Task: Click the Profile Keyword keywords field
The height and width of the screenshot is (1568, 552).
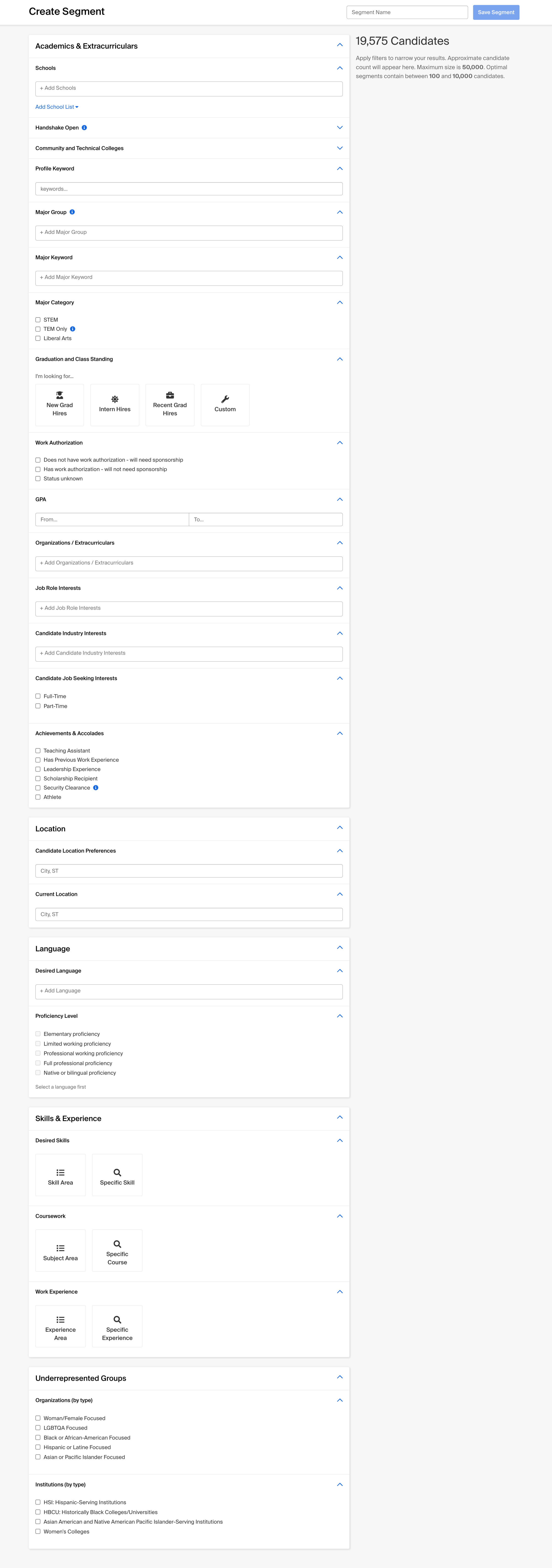Action: (x=189, y=189)
